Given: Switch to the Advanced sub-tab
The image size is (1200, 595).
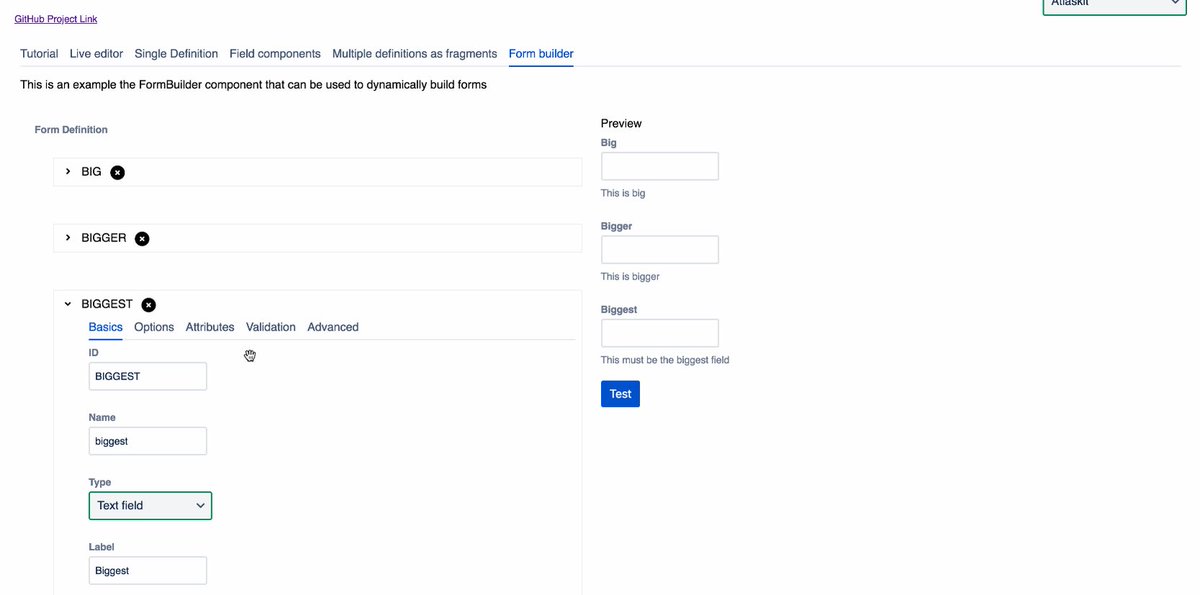Looking at the screenshot, I should click(x=333, y=327).
